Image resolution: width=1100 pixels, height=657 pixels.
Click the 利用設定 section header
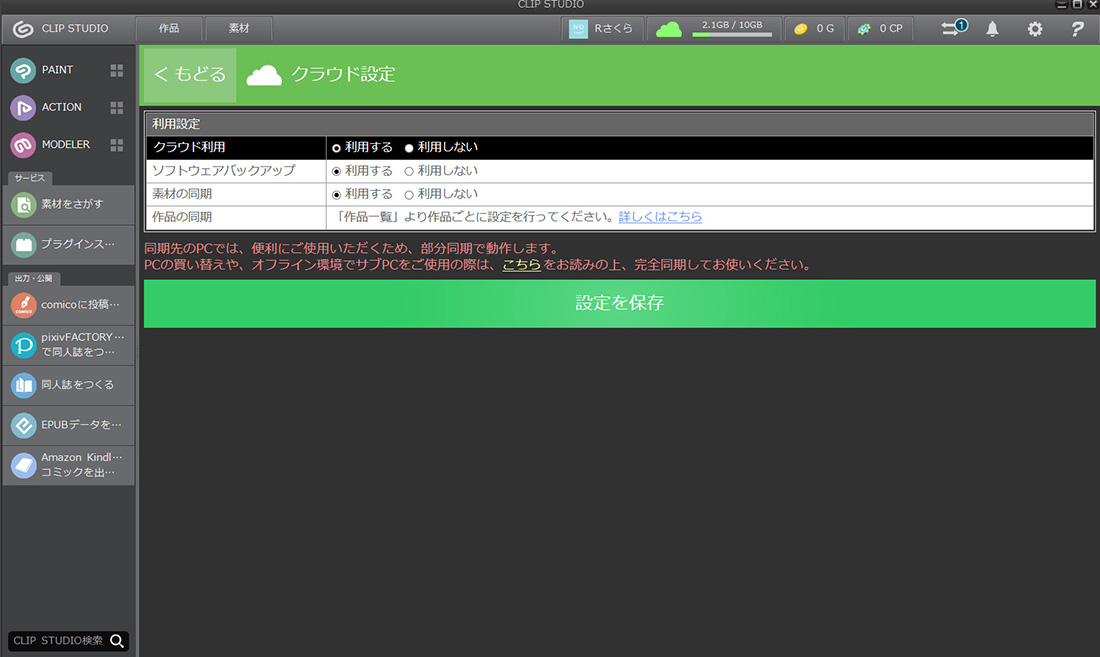coord(177,124)
